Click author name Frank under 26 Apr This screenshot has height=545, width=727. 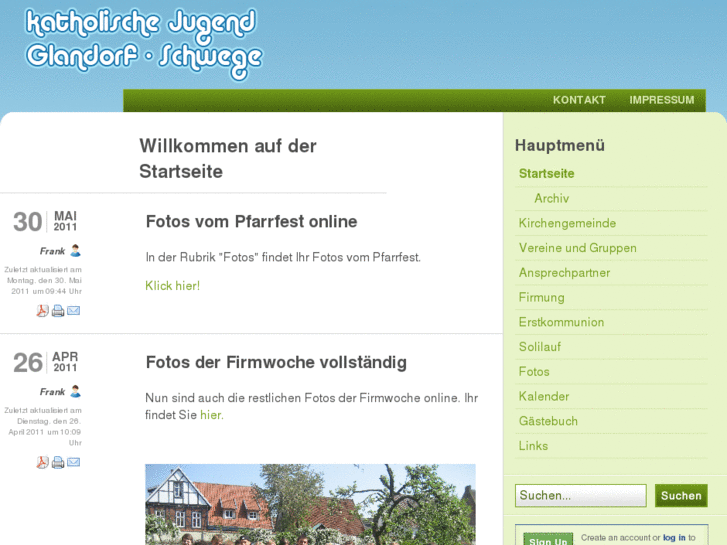pos(52,392)
